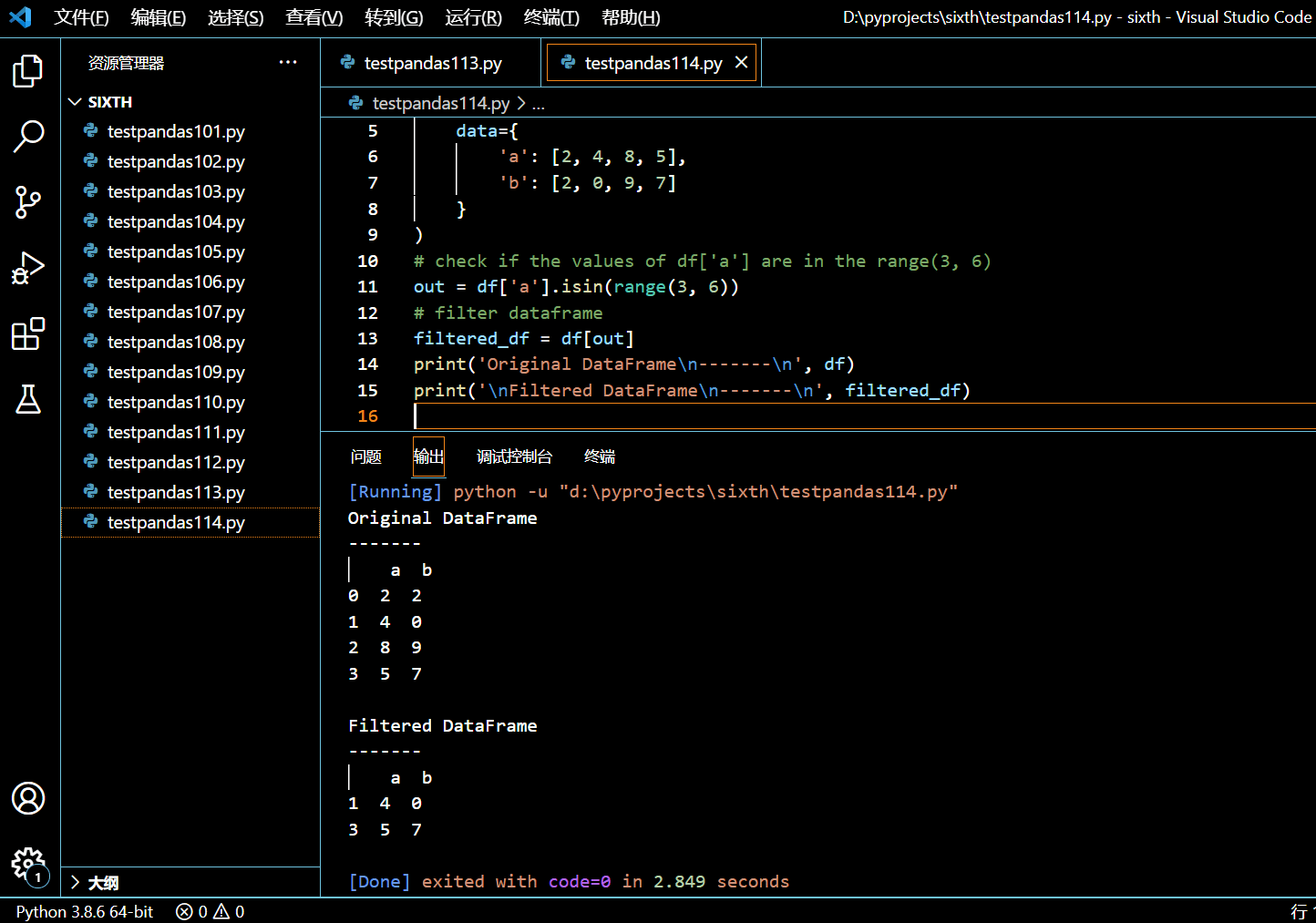Click the 'Original DataFrame' print statement line
The width and height of the screenshot is (1316, 923).
coord(634,364)
